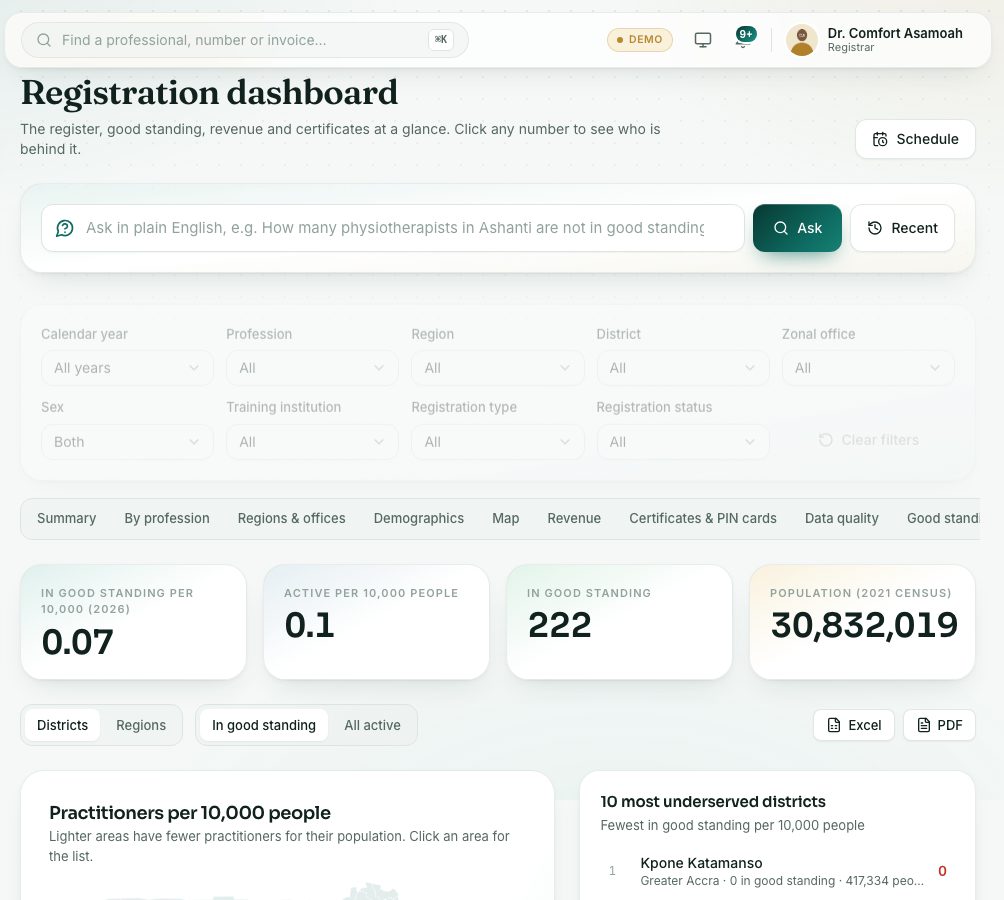The image size is (1004, 900).
Task: Open the Profession dropdown
Action: 312,368
